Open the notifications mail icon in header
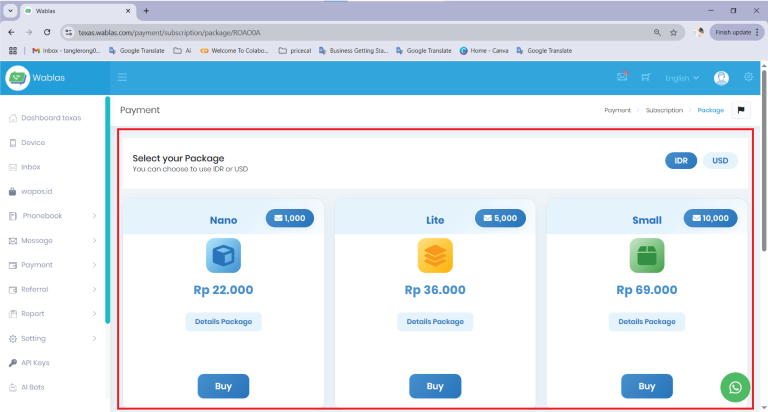This screenshot has width=768, height=412. (622, 77)
